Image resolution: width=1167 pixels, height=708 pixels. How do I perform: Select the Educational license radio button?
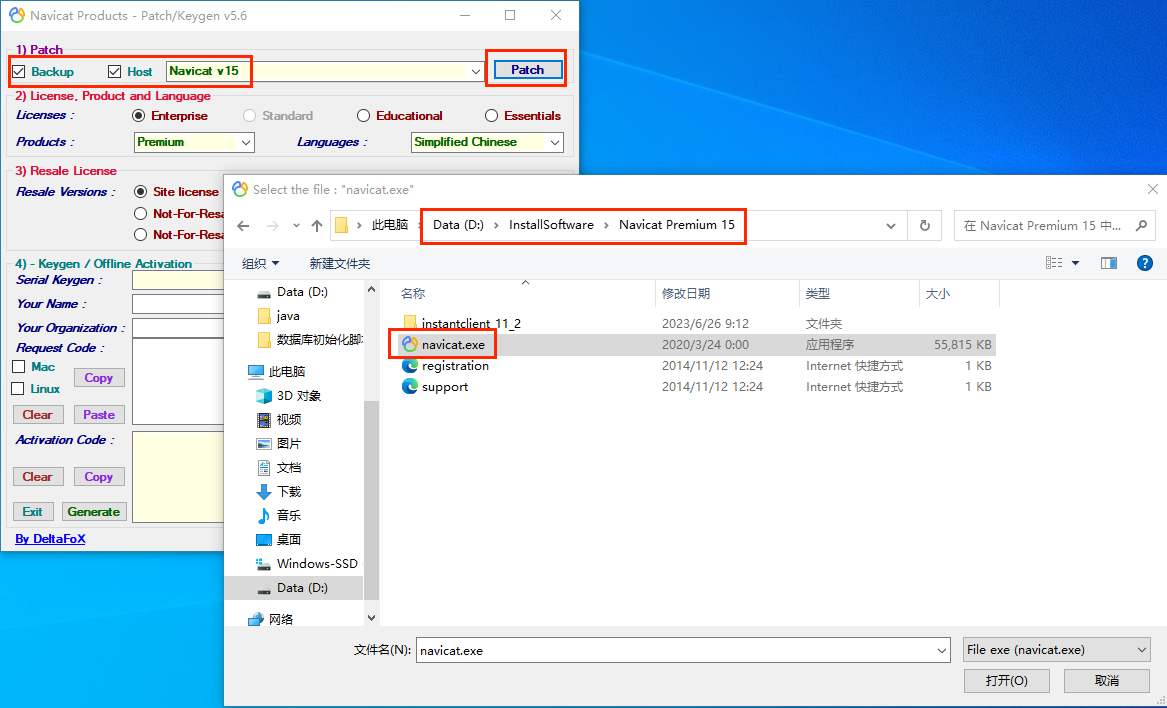(x=363, y=115)
